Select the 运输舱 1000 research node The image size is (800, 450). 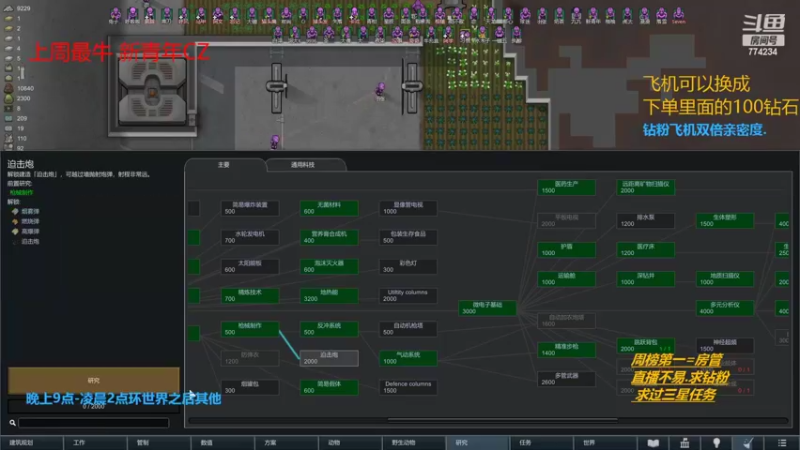[566, 279]
